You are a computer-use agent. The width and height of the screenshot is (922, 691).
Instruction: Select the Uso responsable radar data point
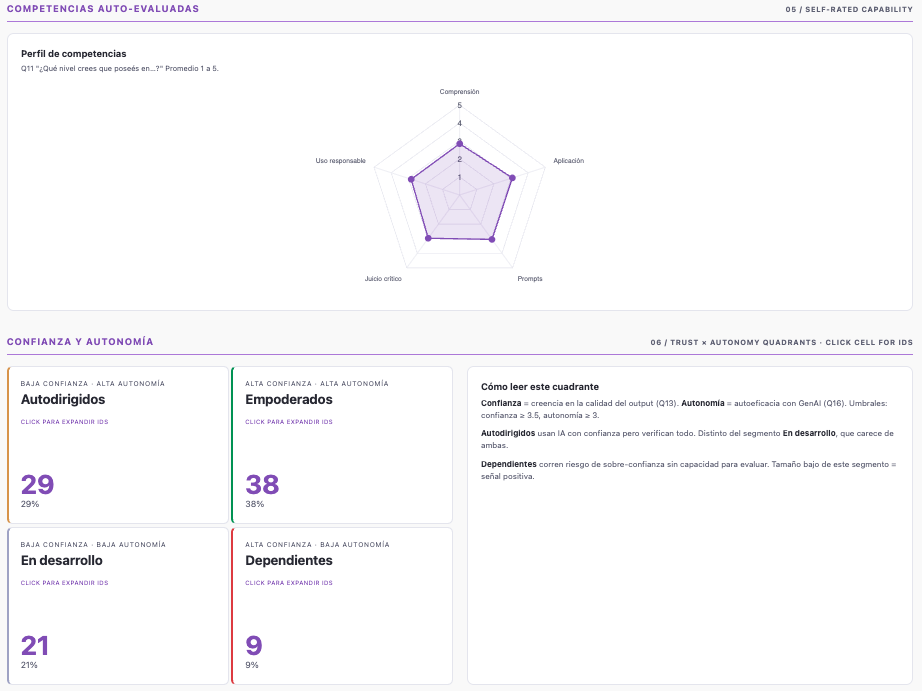click(x=411, y=179)
